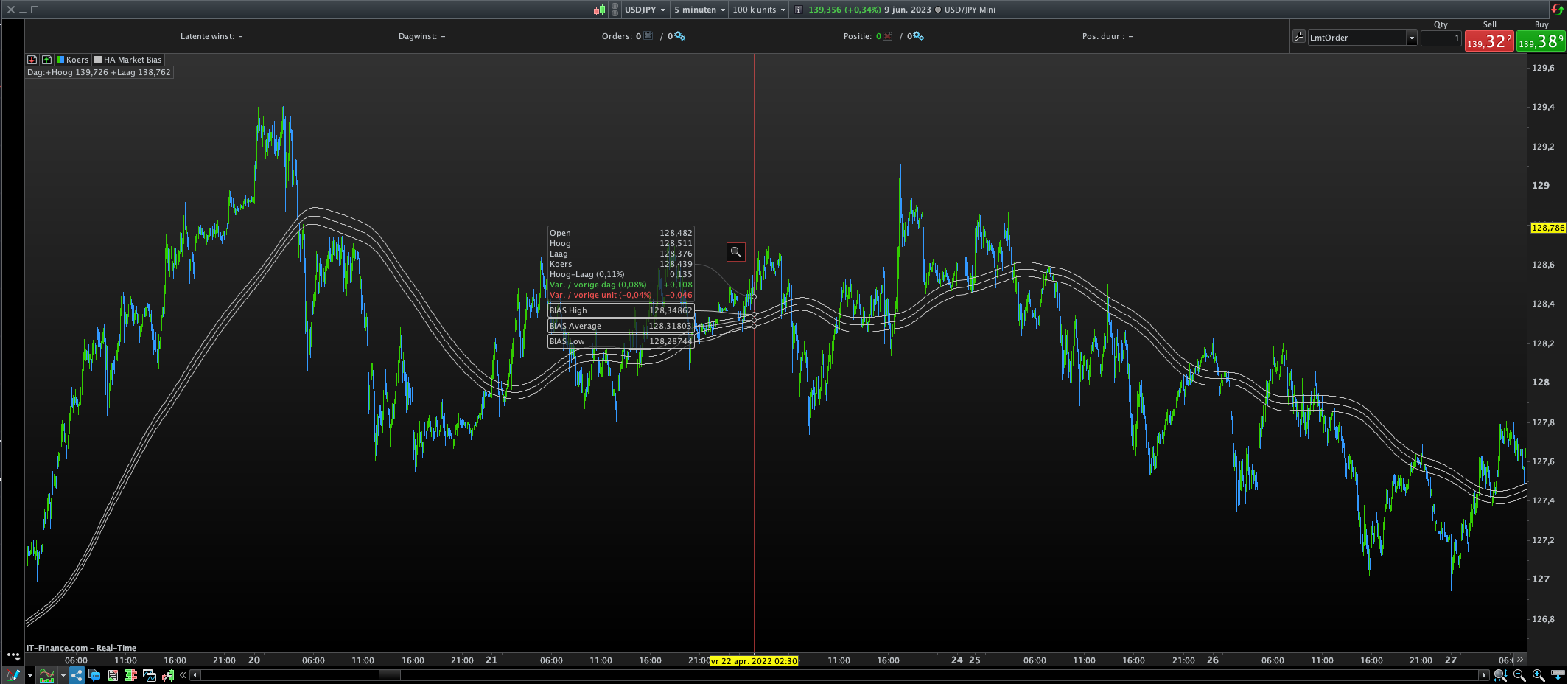Click the Dagwinst label

(418, 36)
